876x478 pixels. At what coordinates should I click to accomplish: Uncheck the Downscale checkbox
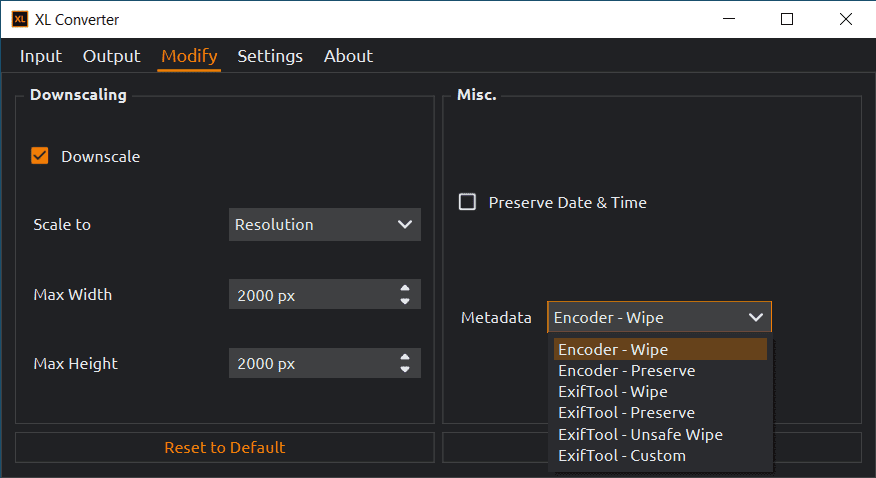click(40, 156)
